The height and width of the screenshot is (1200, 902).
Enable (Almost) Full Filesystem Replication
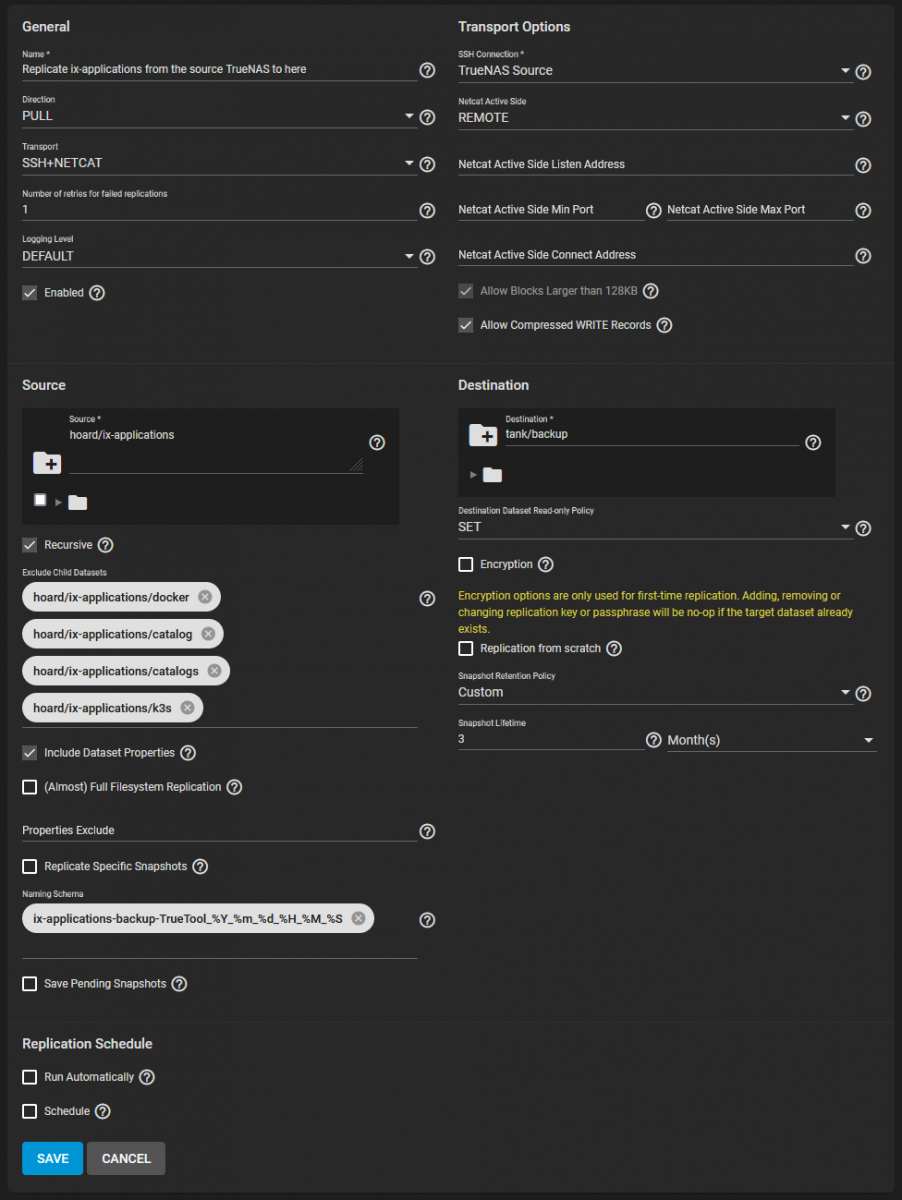[30, 787]
